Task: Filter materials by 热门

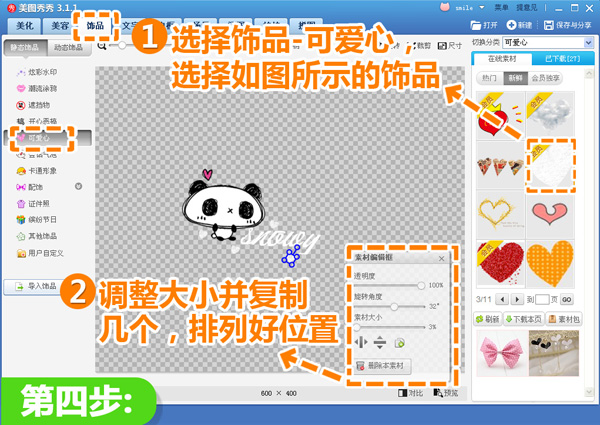Action: pyautogui.click(x=489, y=78)
